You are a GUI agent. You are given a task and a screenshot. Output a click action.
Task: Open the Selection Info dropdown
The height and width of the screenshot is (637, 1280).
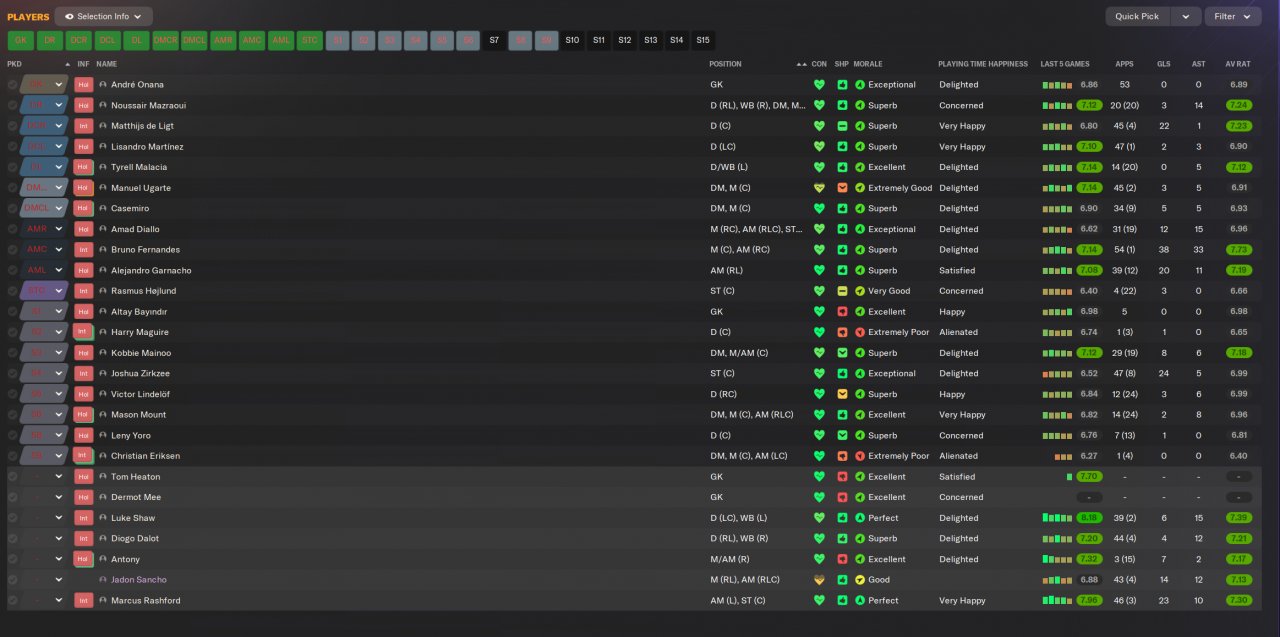[104, 16]
